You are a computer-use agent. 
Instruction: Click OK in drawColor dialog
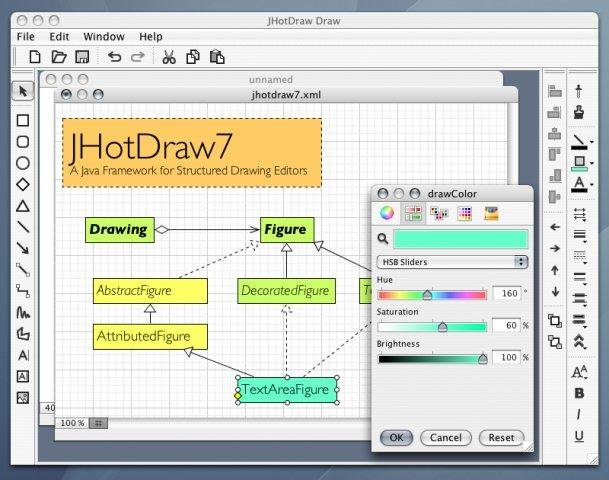(x=396, y=438)
